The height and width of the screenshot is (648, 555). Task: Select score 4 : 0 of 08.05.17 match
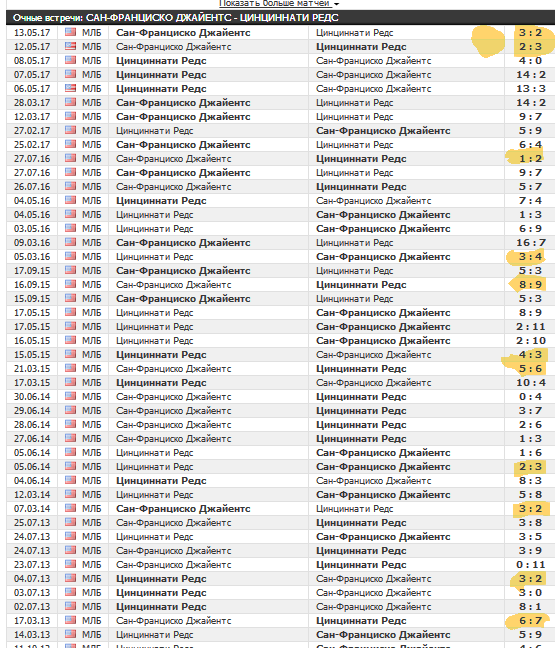[x=531, y=61]
